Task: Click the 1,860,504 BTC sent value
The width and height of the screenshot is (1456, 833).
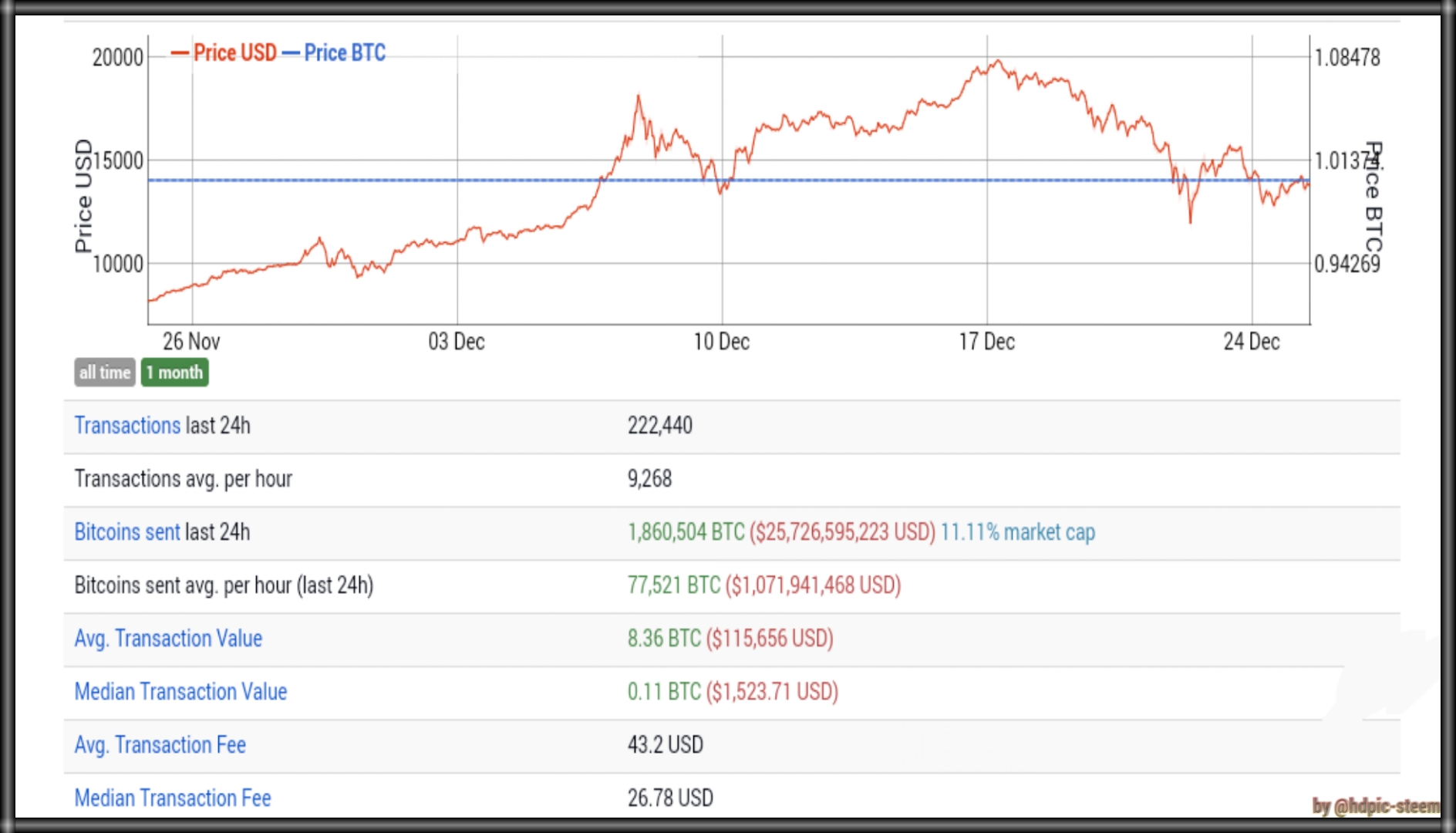Action: pyautogui.click(x=686, y=532)
